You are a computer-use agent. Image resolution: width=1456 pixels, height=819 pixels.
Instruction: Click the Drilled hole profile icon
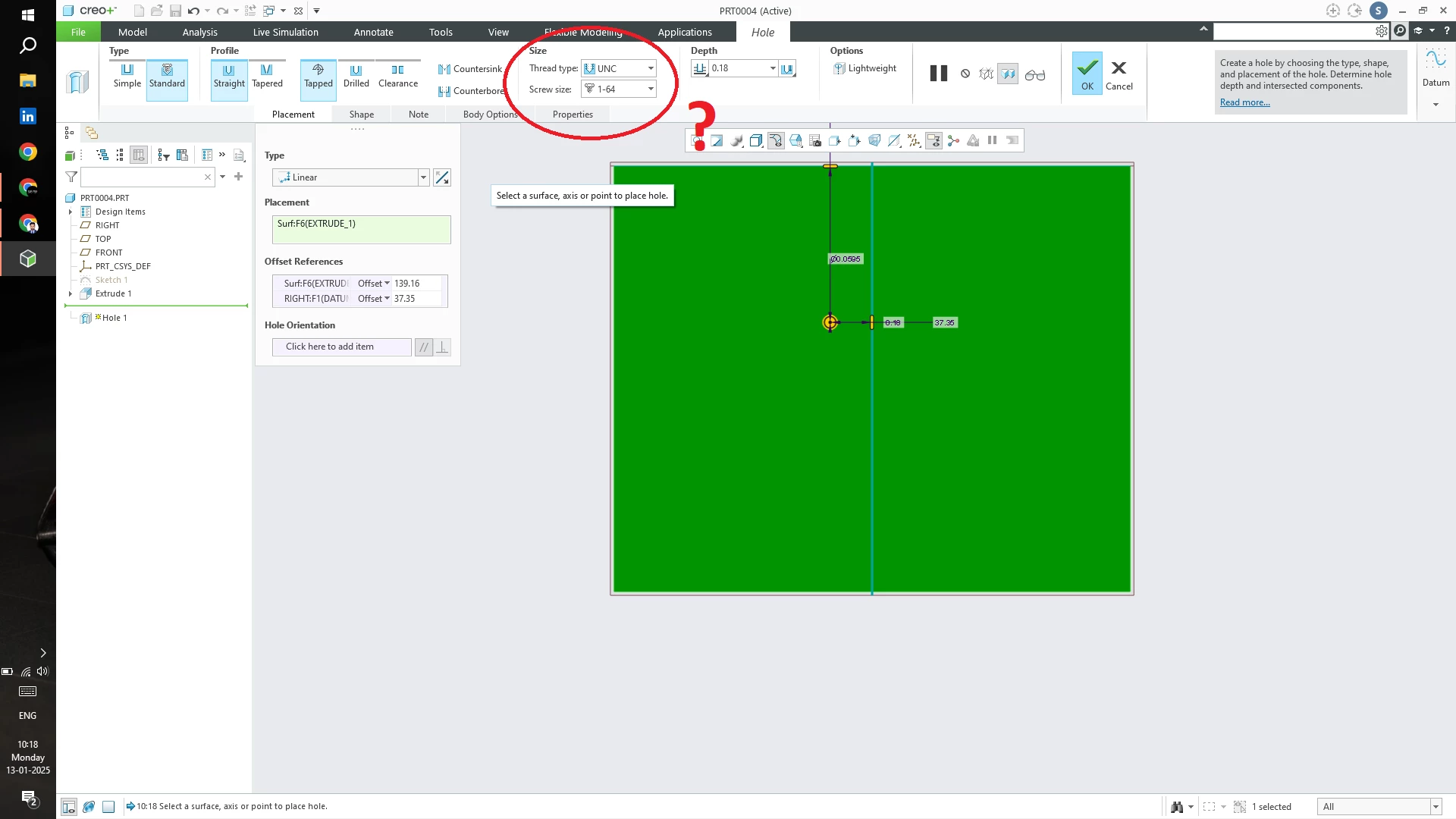coord(356,76)
